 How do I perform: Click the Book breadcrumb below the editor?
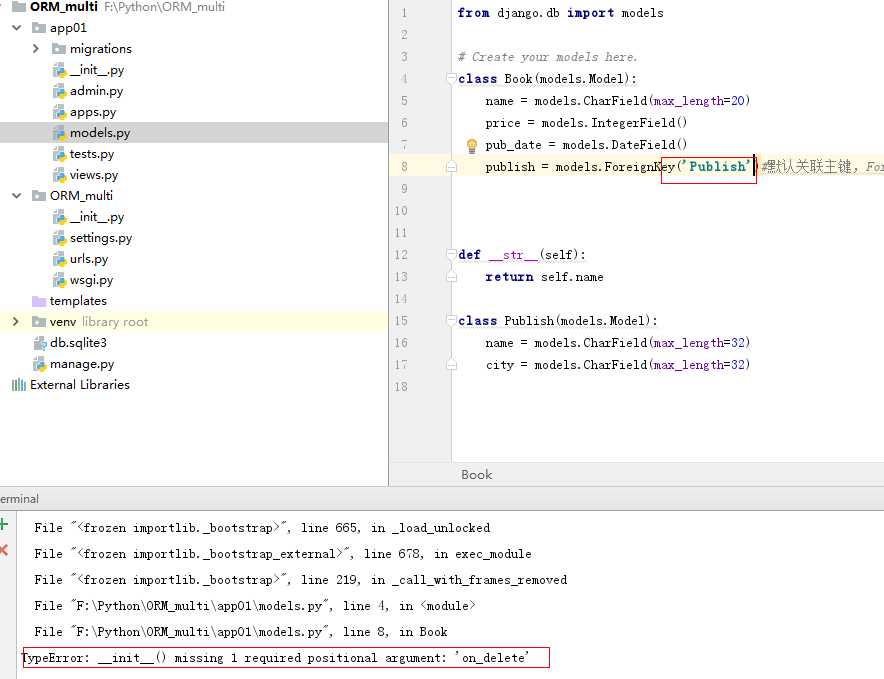[x=476, y=475]
